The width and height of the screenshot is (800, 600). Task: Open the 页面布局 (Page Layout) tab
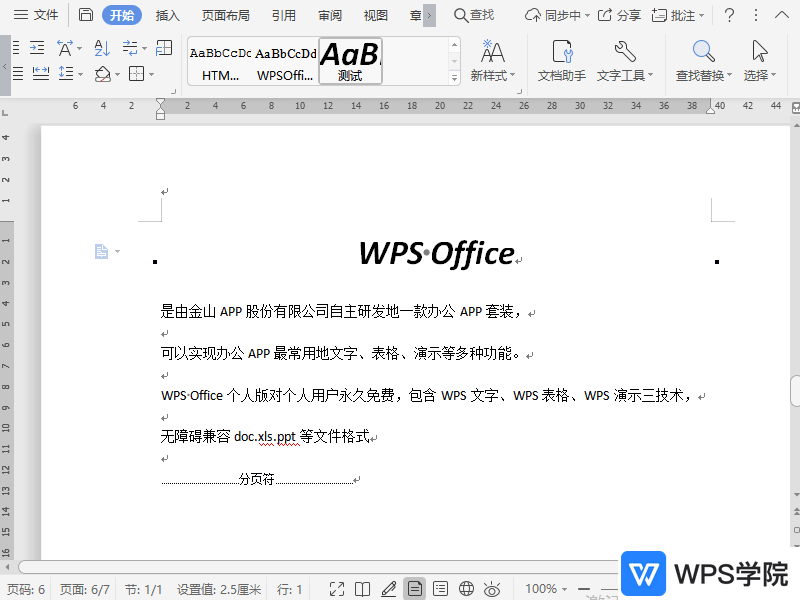(223, 15)
